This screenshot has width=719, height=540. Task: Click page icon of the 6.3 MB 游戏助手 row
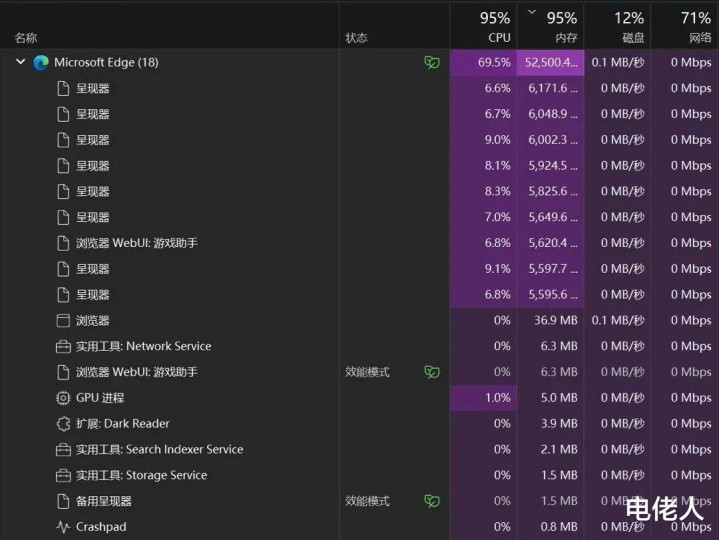(x=63, y=372)
